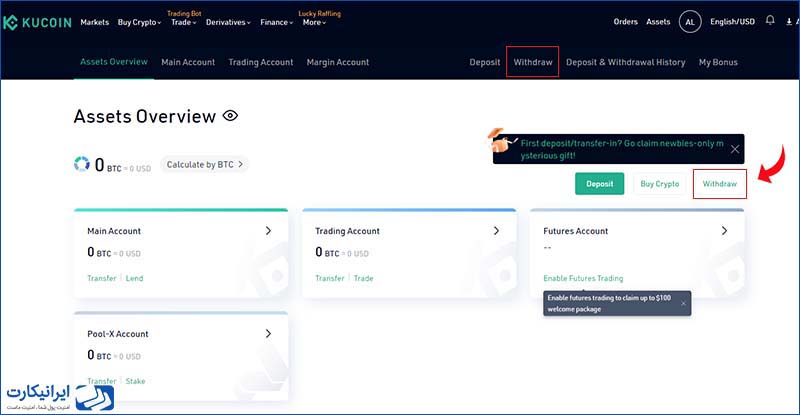
Task: Open Orders in top bar
Action: 626,22
